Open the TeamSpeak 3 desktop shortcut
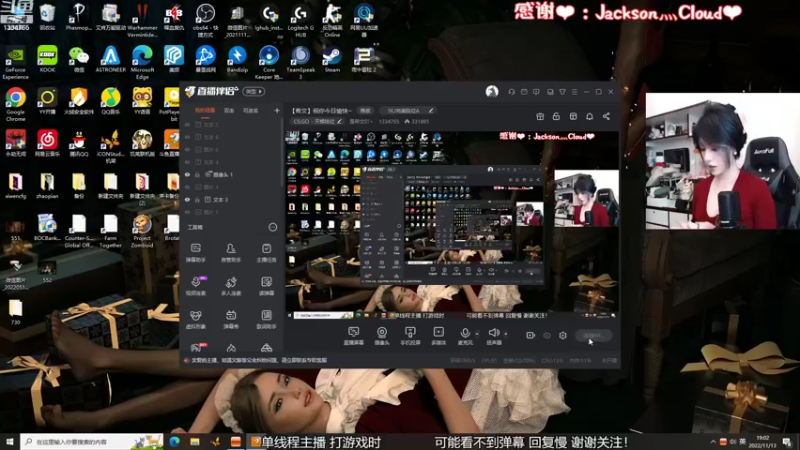 point(301,62)
